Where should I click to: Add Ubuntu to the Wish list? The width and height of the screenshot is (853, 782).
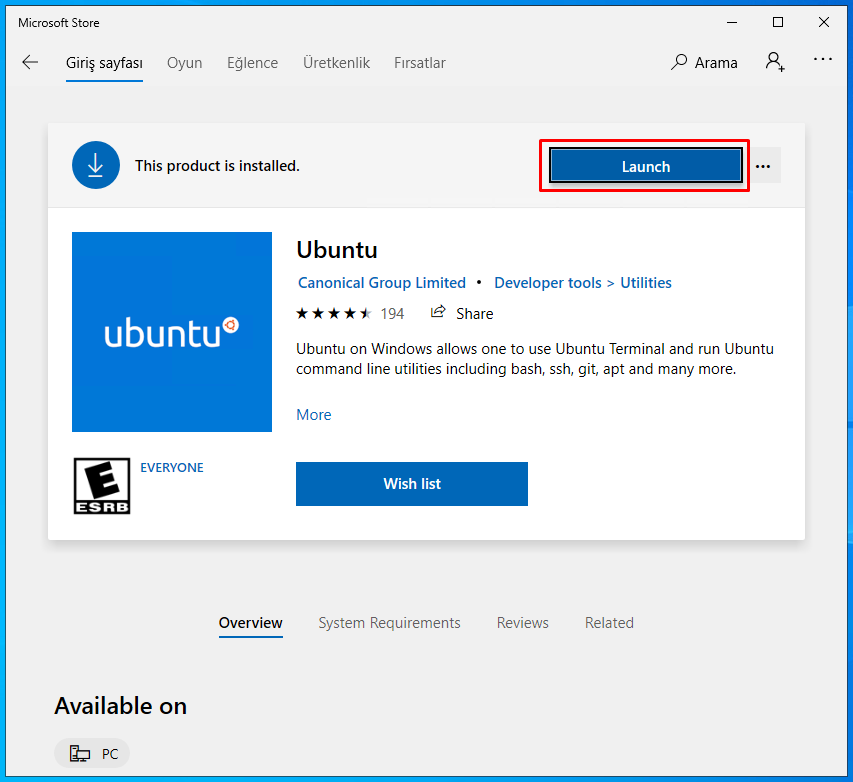coord(412,484)
